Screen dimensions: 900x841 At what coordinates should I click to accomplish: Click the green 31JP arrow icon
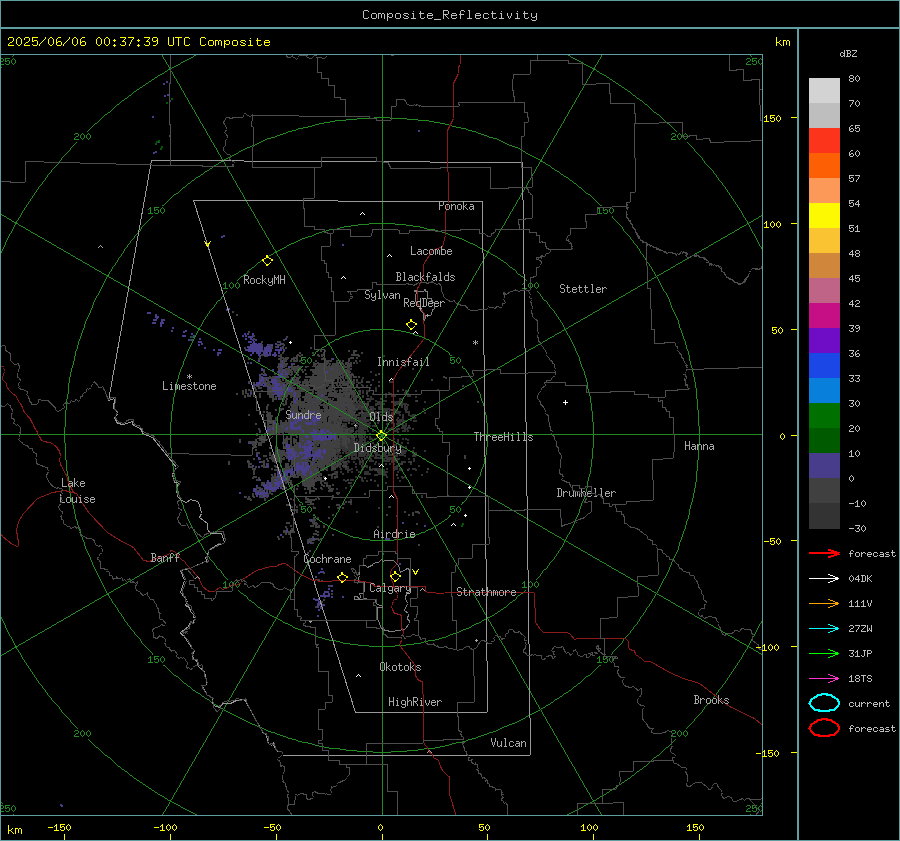click(824, 653)
